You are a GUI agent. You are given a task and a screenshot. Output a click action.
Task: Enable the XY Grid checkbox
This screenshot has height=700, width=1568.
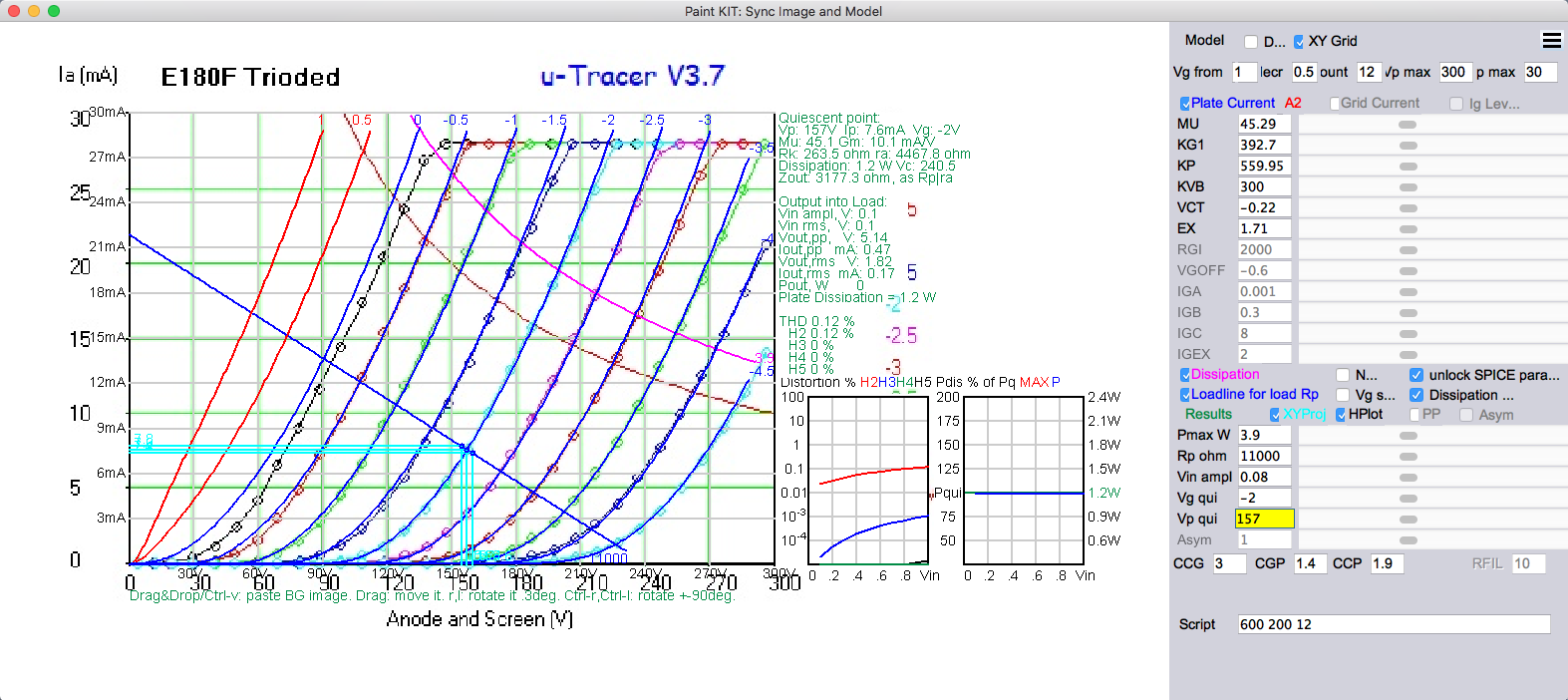[x=1299, y=42]
